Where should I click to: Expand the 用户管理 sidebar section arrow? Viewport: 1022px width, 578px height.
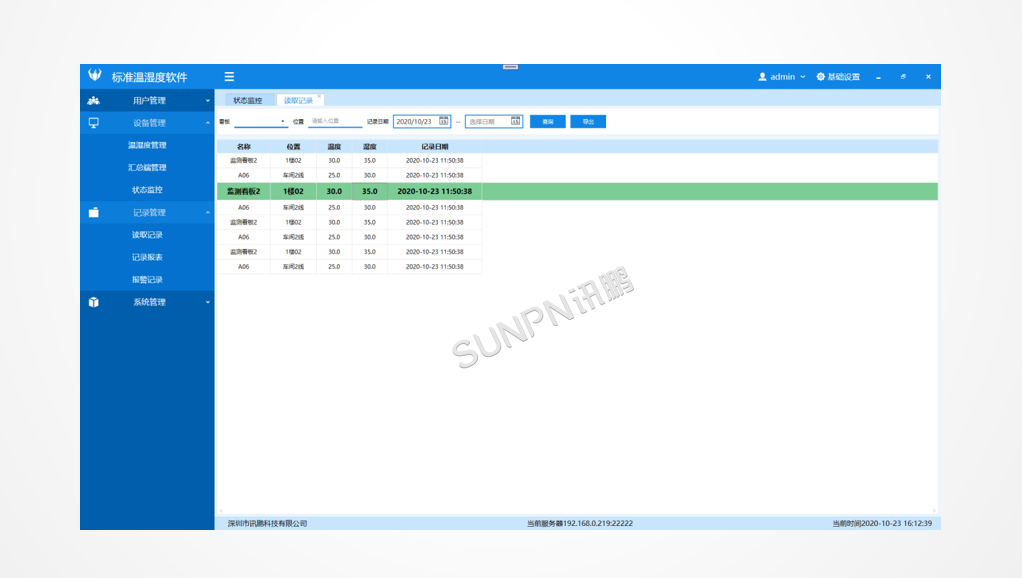(208, 101)
